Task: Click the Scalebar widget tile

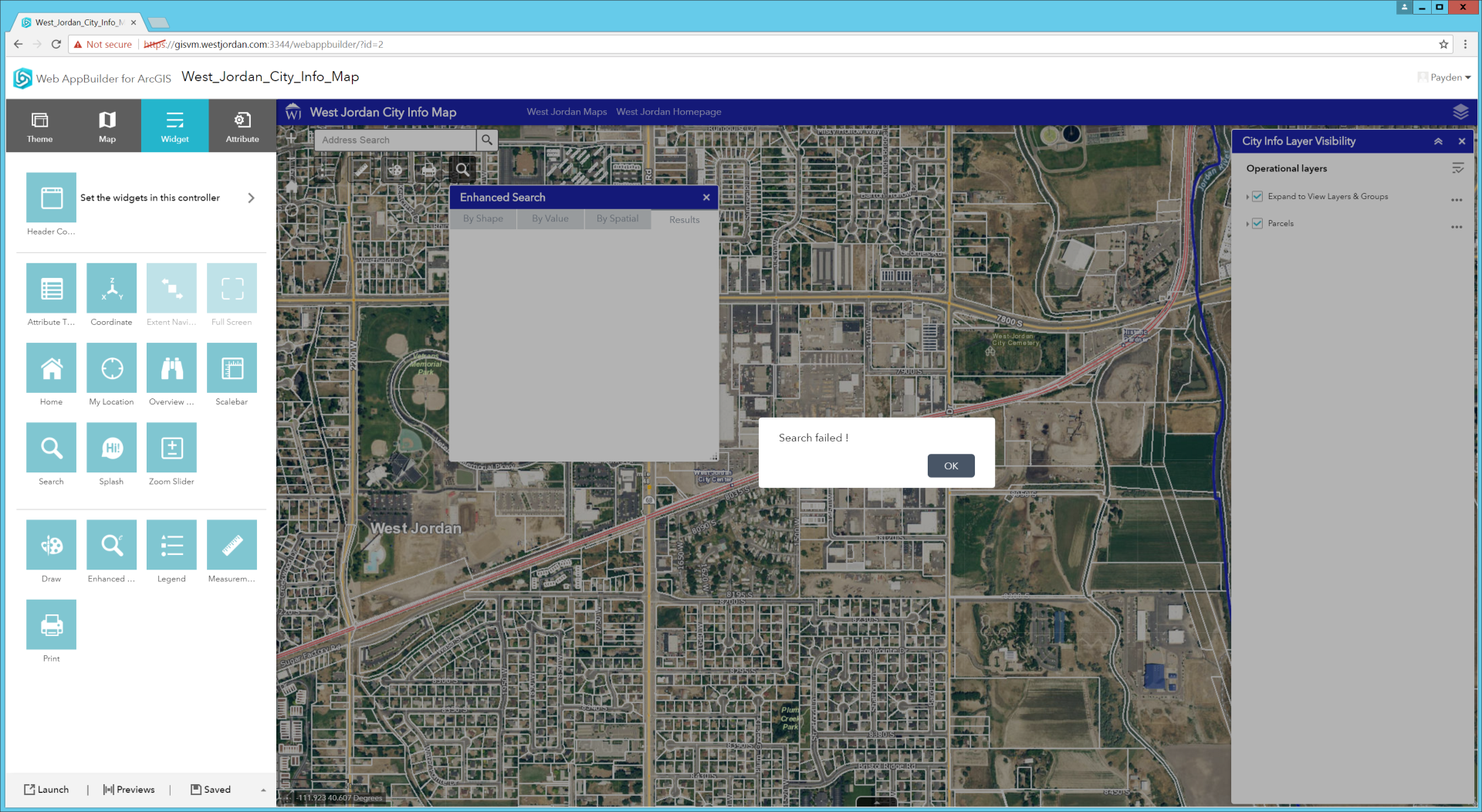Action: [x=232, y=368]
